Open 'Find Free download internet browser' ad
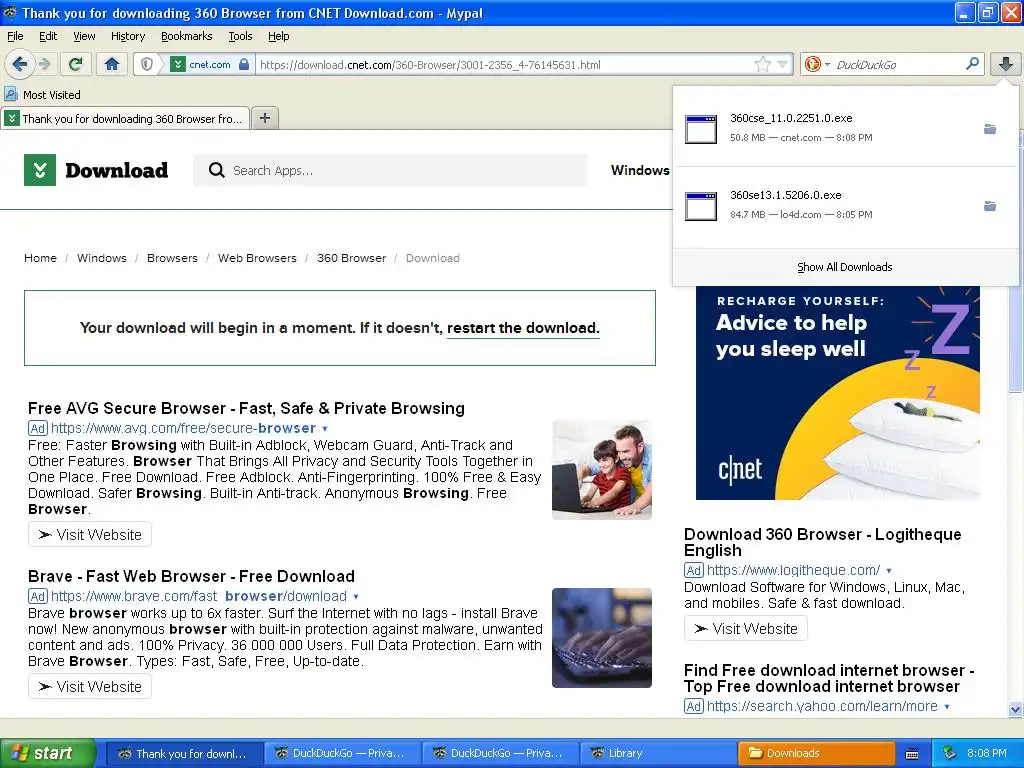 [x=829, y=678]
